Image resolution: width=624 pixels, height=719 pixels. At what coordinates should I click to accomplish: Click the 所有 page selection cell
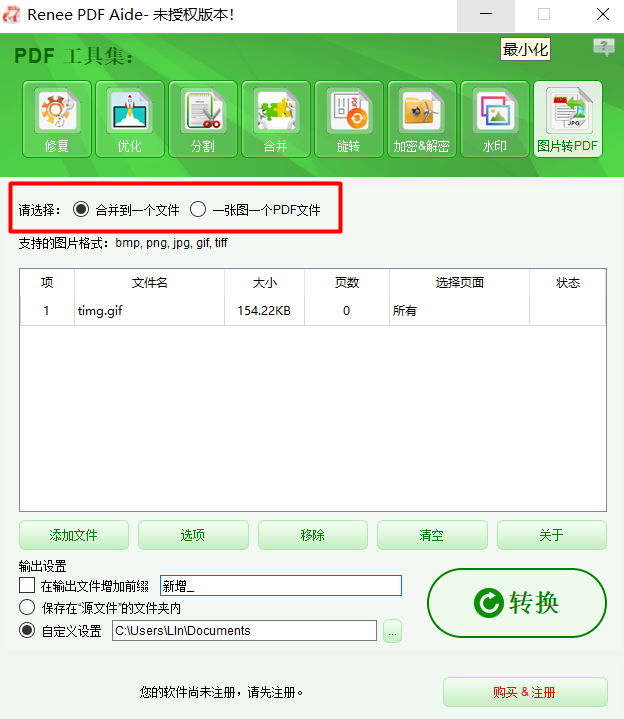pyautogui.click(x=459, y=311)
